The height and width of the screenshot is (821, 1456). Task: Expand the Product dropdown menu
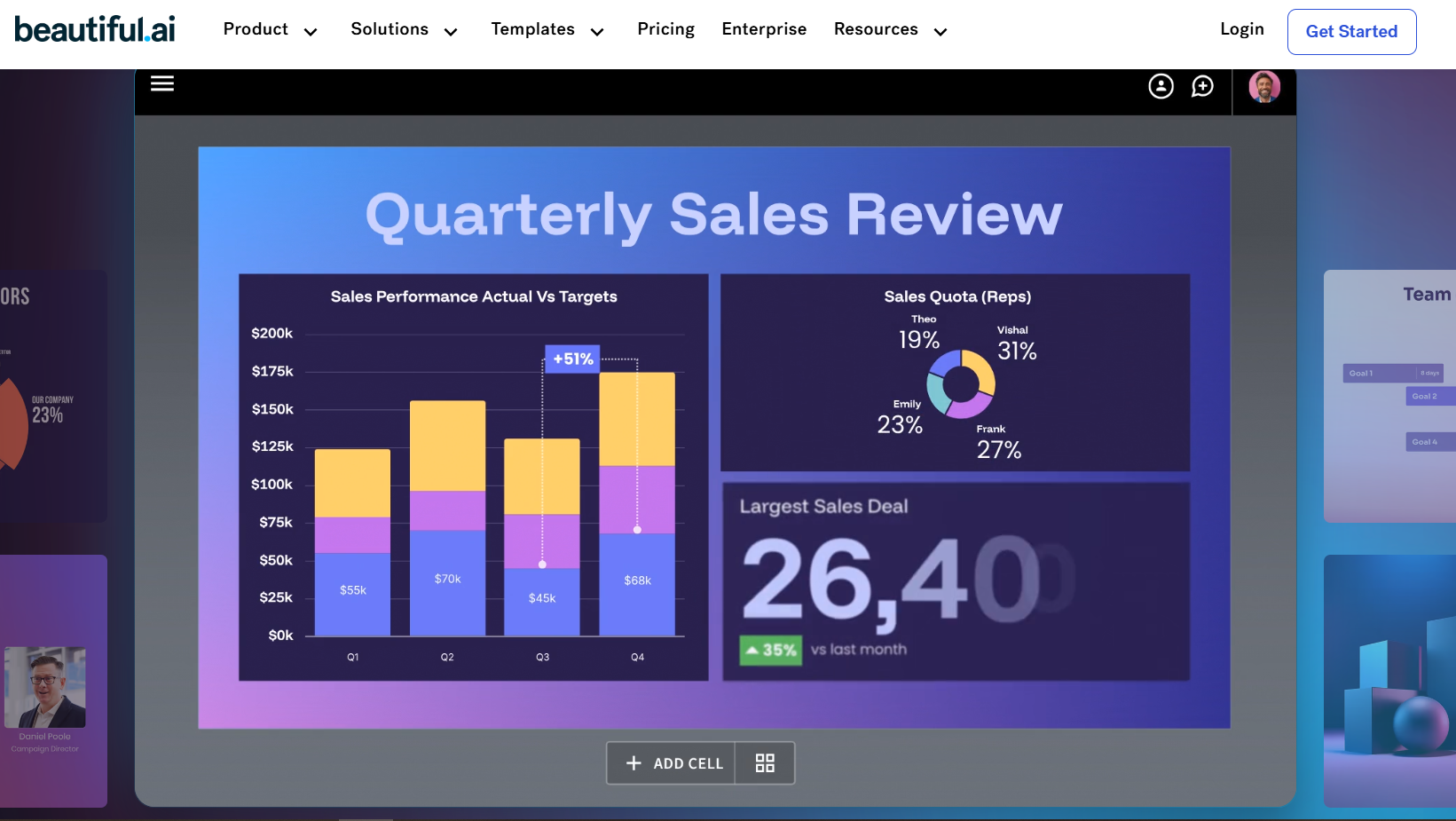(270, 29)
